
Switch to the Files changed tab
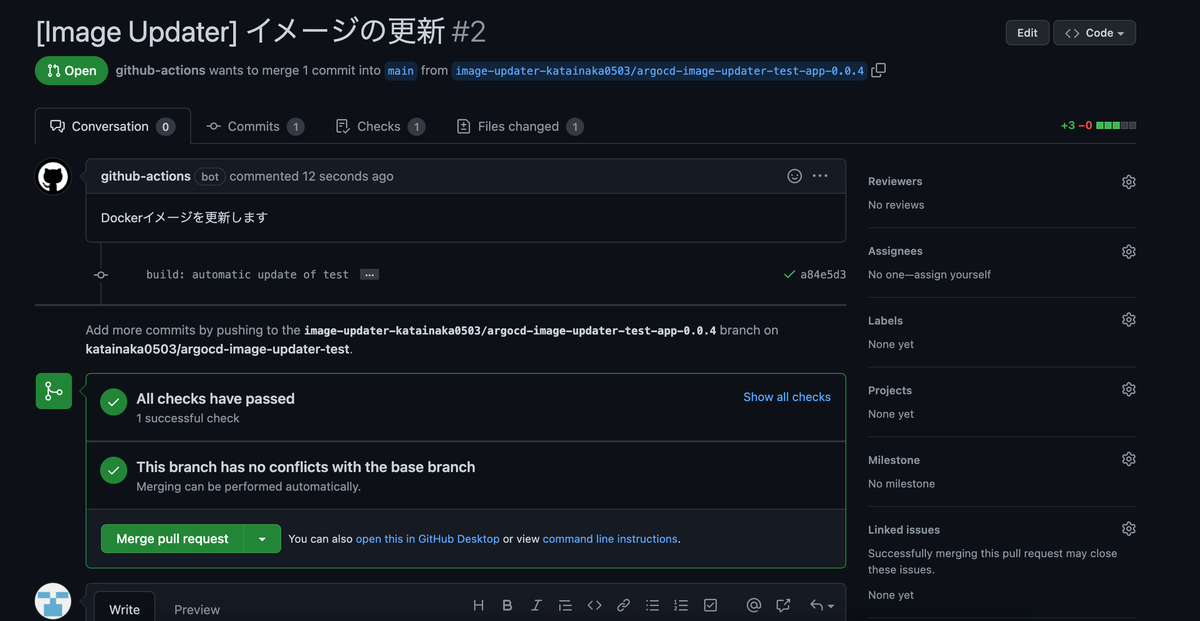pos(520,126)
